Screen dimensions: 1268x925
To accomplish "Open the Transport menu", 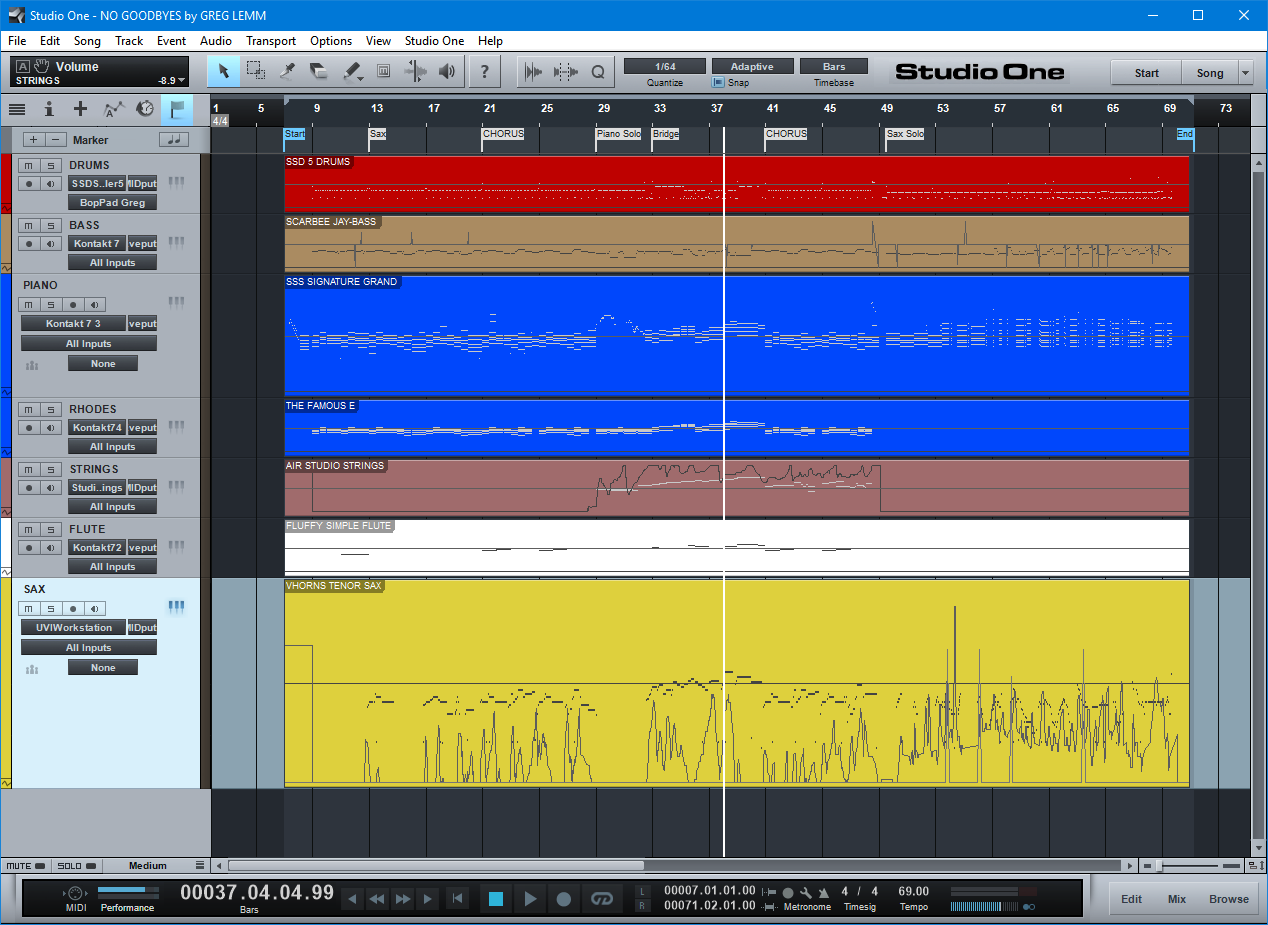I will pyautogui.click(x=271, y=41).
